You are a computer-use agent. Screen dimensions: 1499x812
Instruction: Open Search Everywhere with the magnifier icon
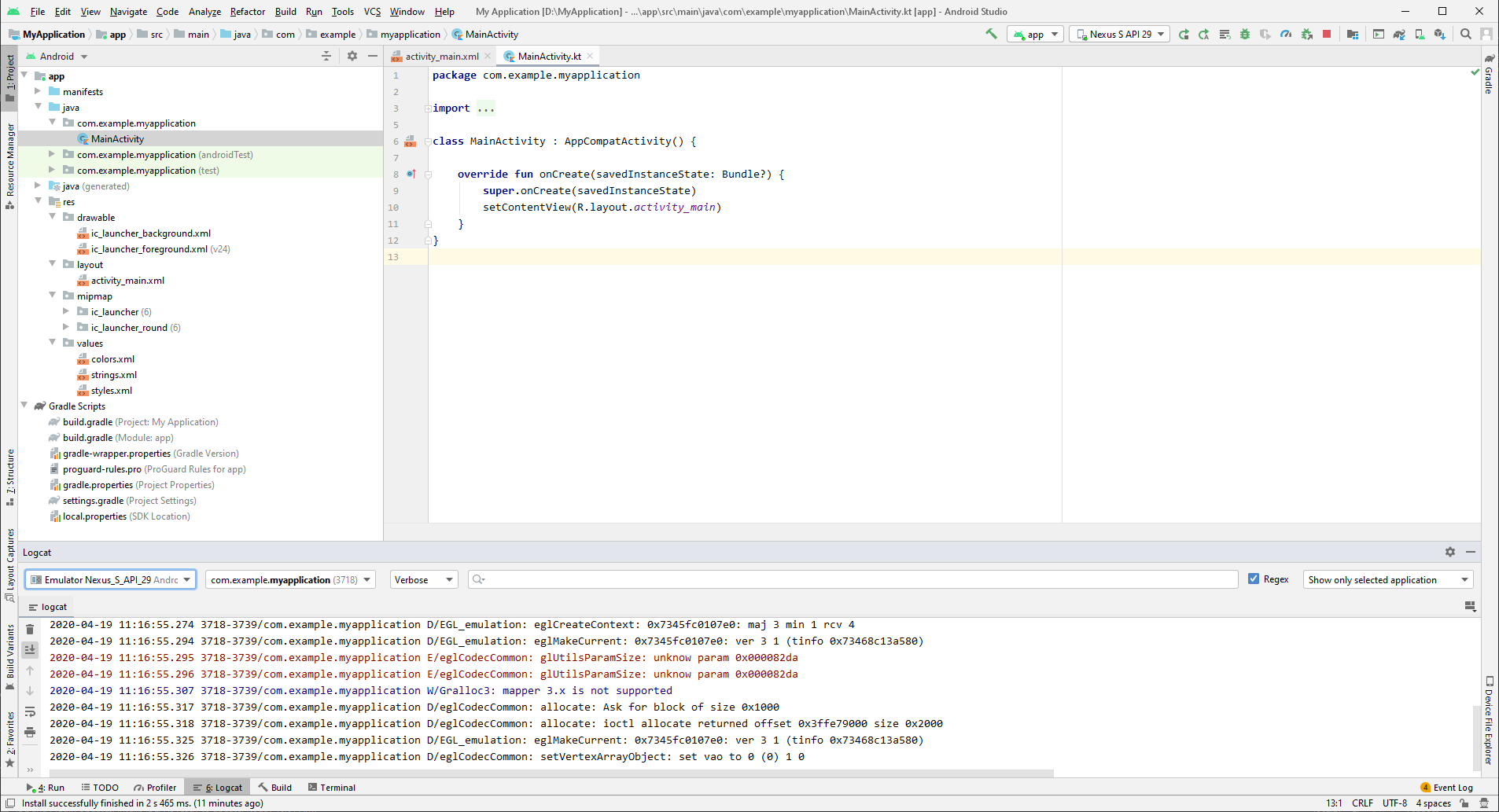(x=1466, y=34)
